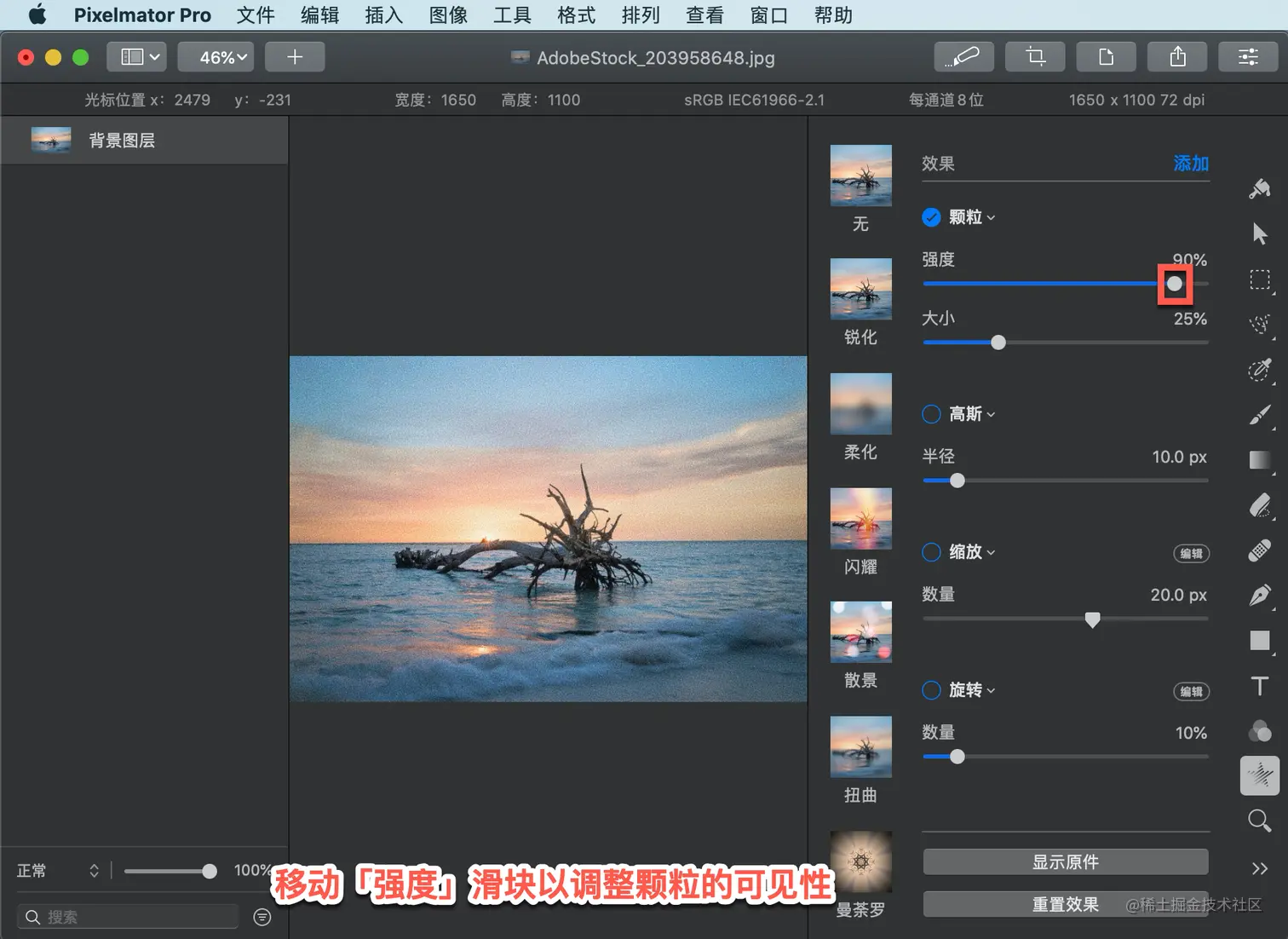Click 添加 to add an effect
Screen dimensions: 1288x939
1191,164
